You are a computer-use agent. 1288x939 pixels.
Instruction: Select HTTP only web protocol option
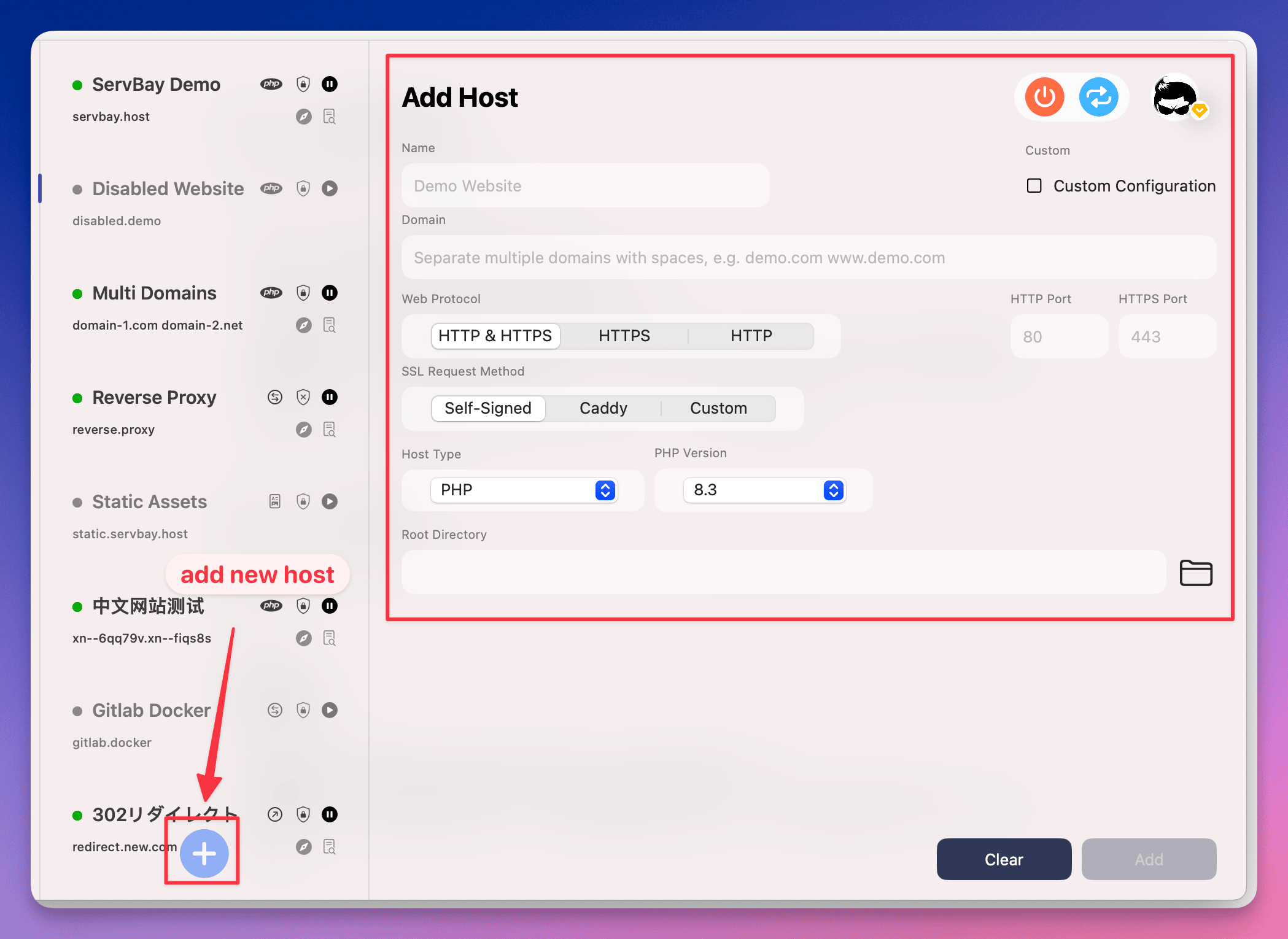click(x=752, y=335)
